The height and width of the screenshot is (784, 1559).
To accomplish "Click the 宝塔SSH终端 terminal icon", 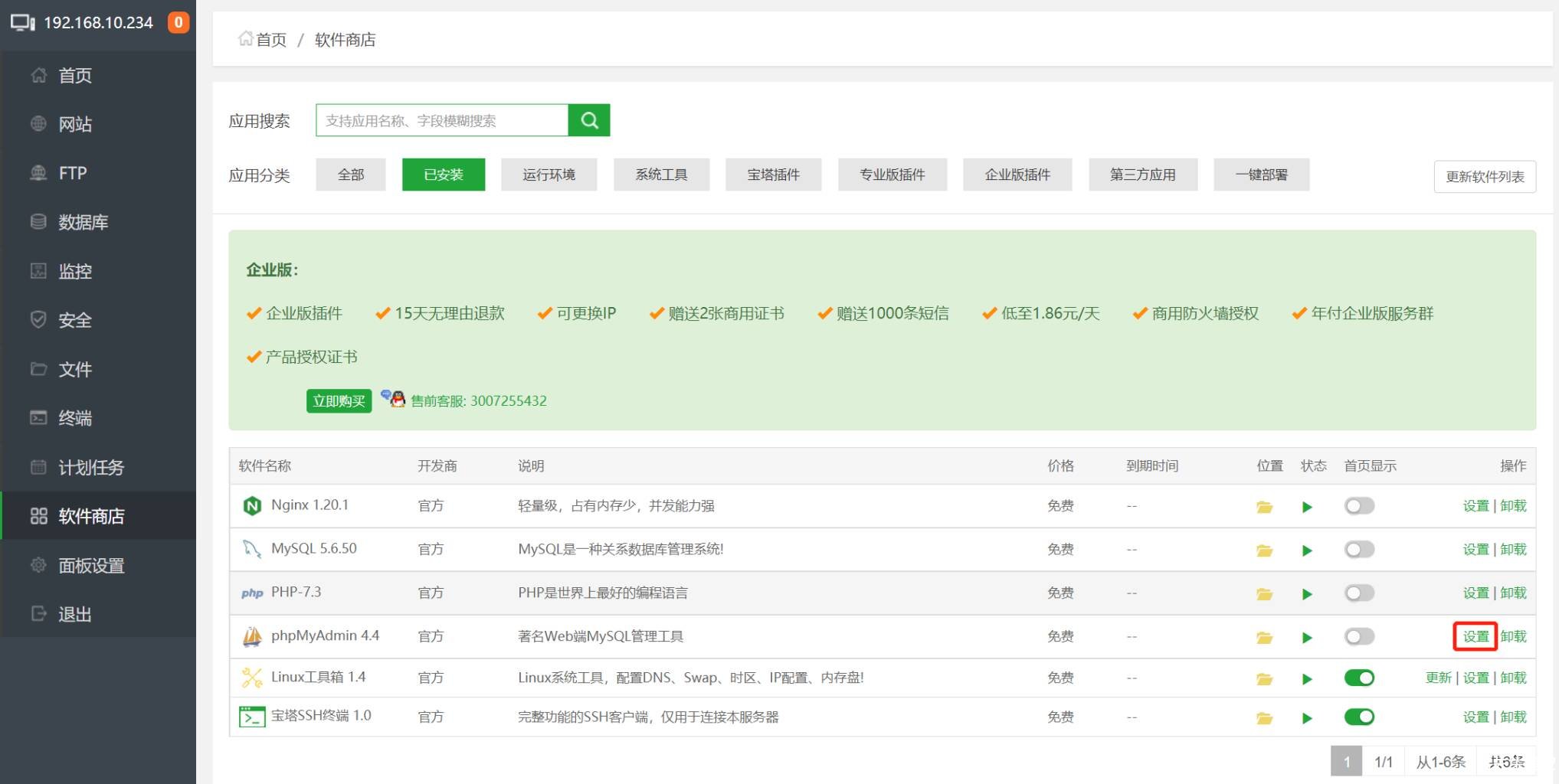I will (252, 717).
